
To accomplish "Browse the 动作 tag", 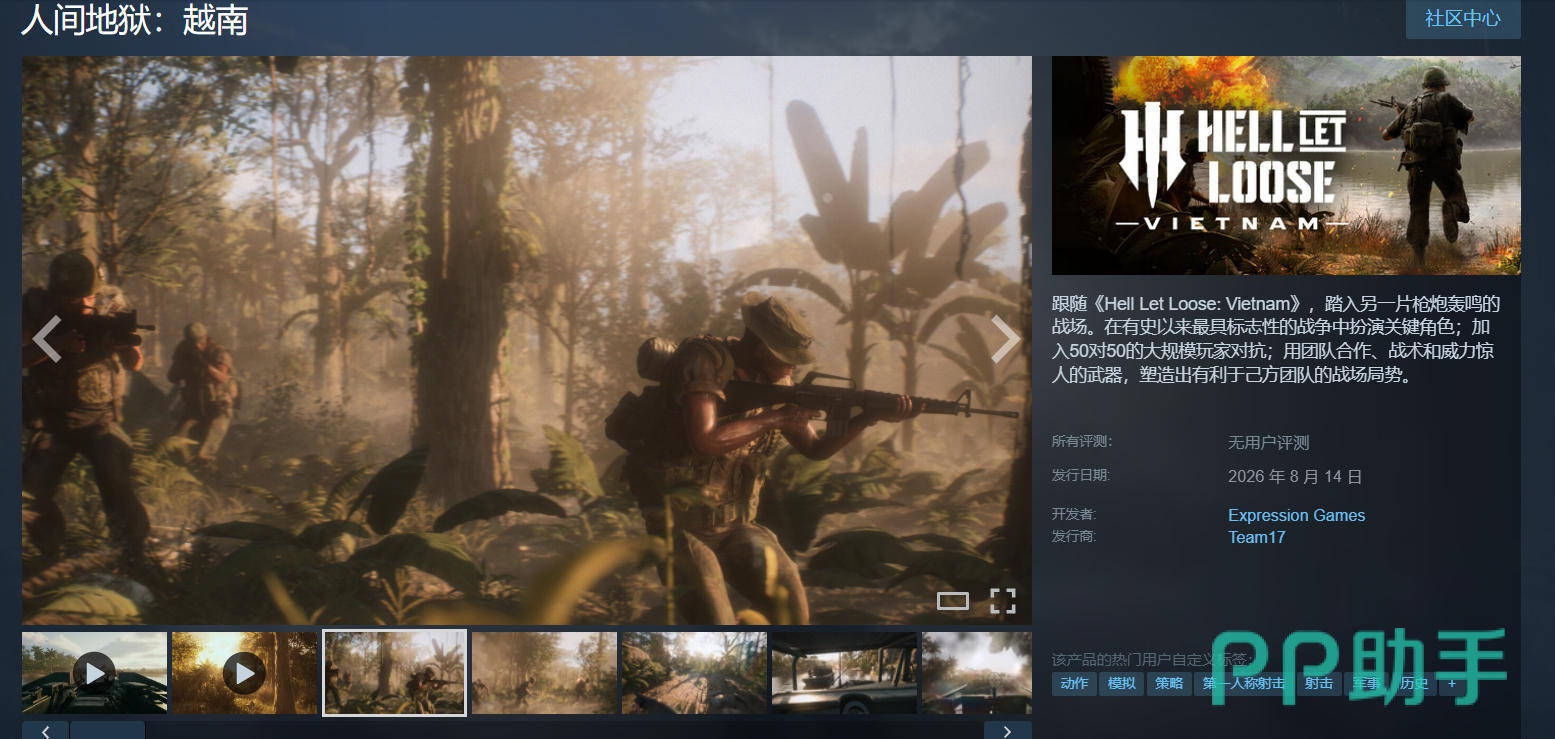I will click(x=1074, y=684).
